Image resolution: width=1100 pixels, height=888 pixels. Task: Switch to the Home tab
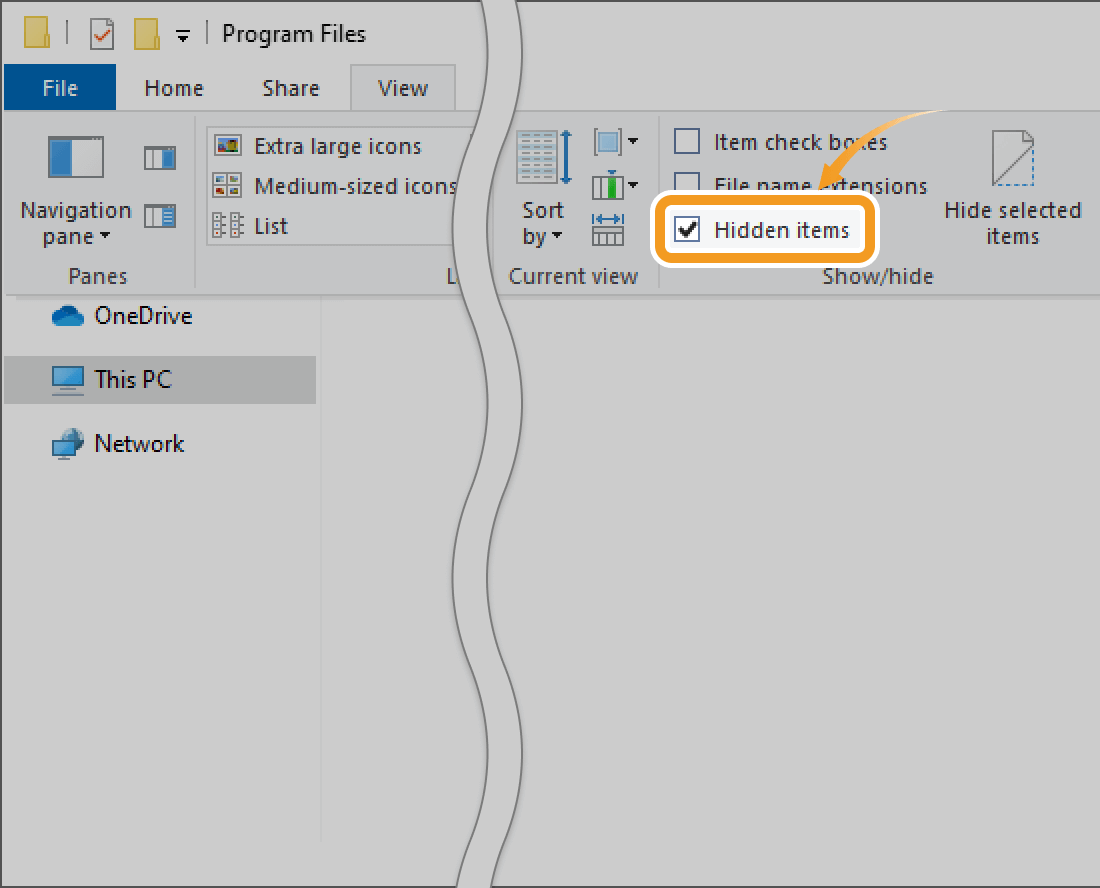pyautogui.click(x=173, y=88)
